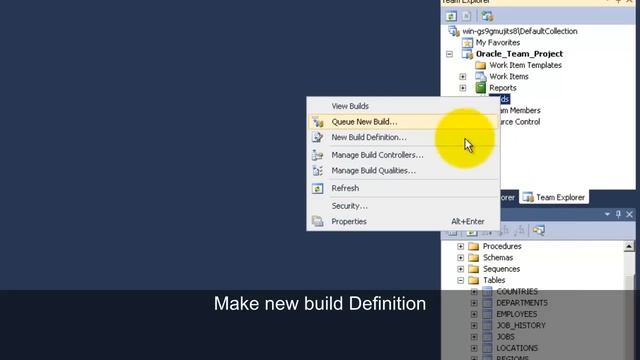Expand Procedures folder

(x=460, y=247)
